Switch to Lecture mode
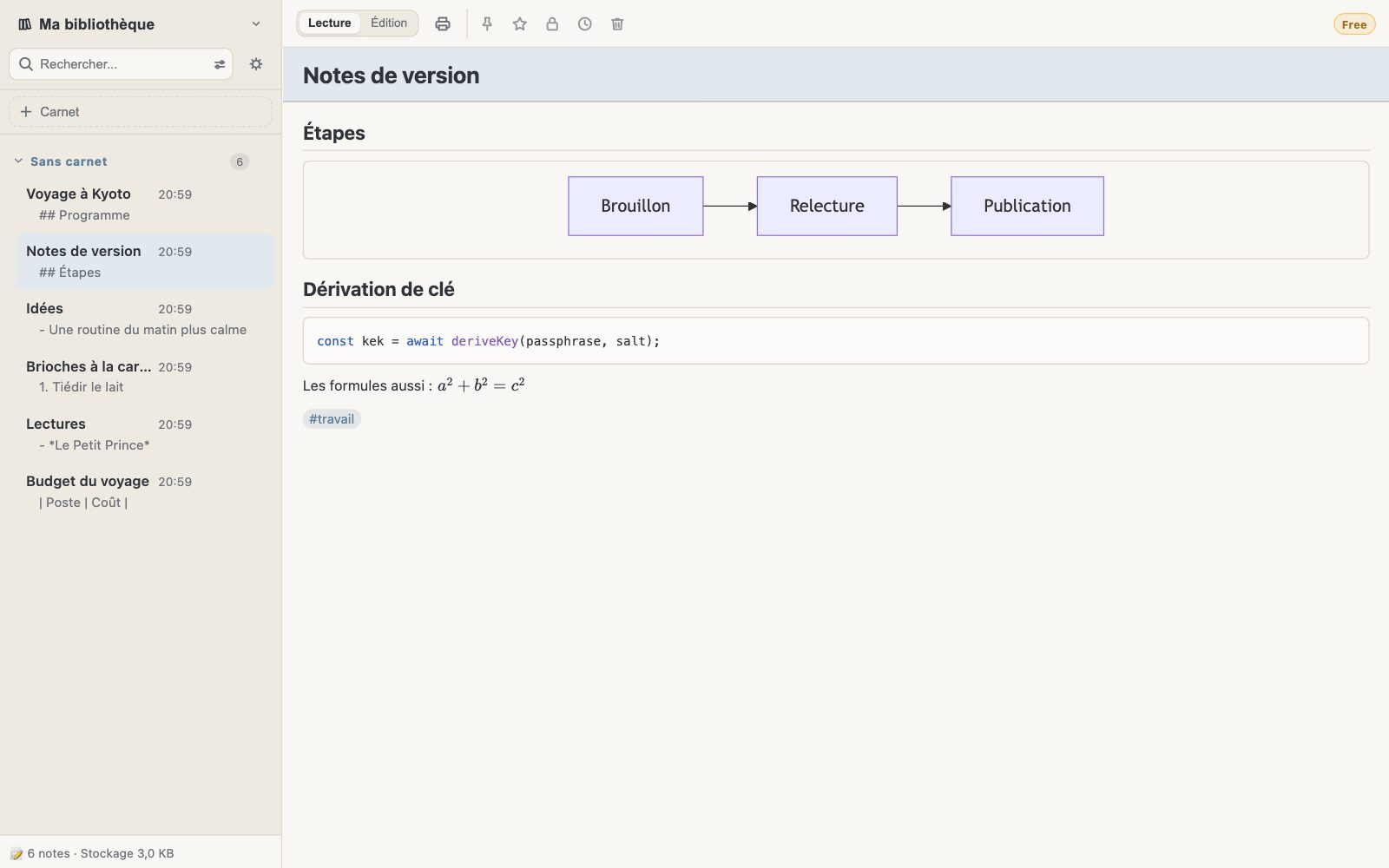1389x868 pixels. [x=330, y=23]
